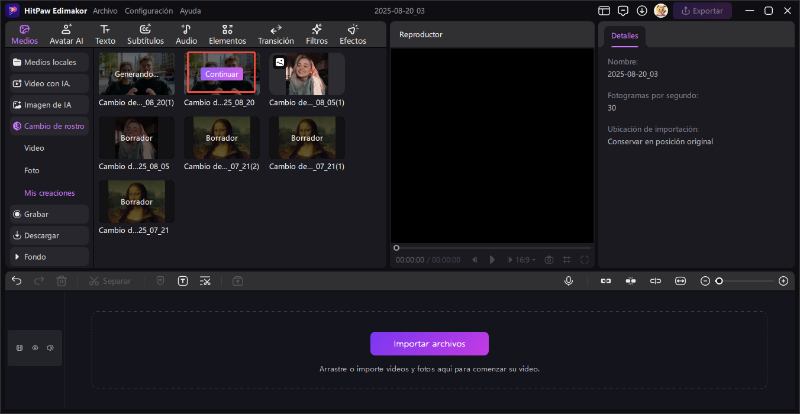
Task: Click the Continuar button on the thumbnail
Action: coord(221,74)
